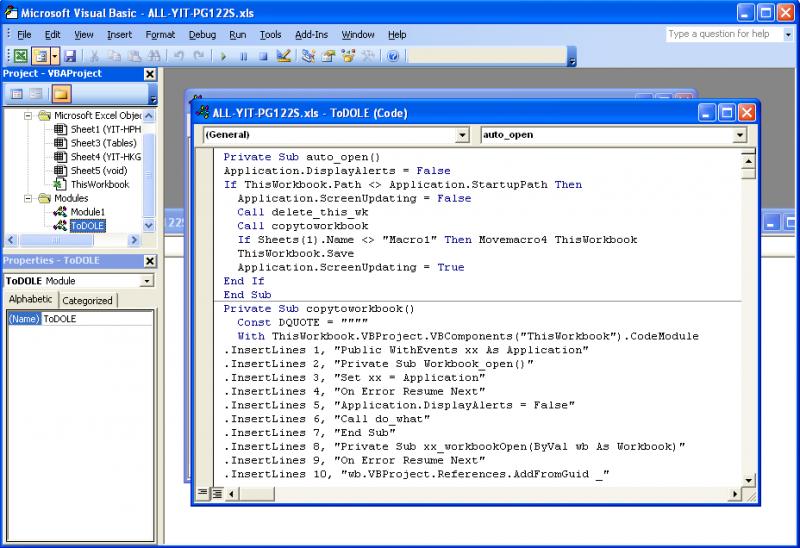Click the View Object icon in Project panel
The width and height of the screenshot is (800, 548).
click(36, 94)
